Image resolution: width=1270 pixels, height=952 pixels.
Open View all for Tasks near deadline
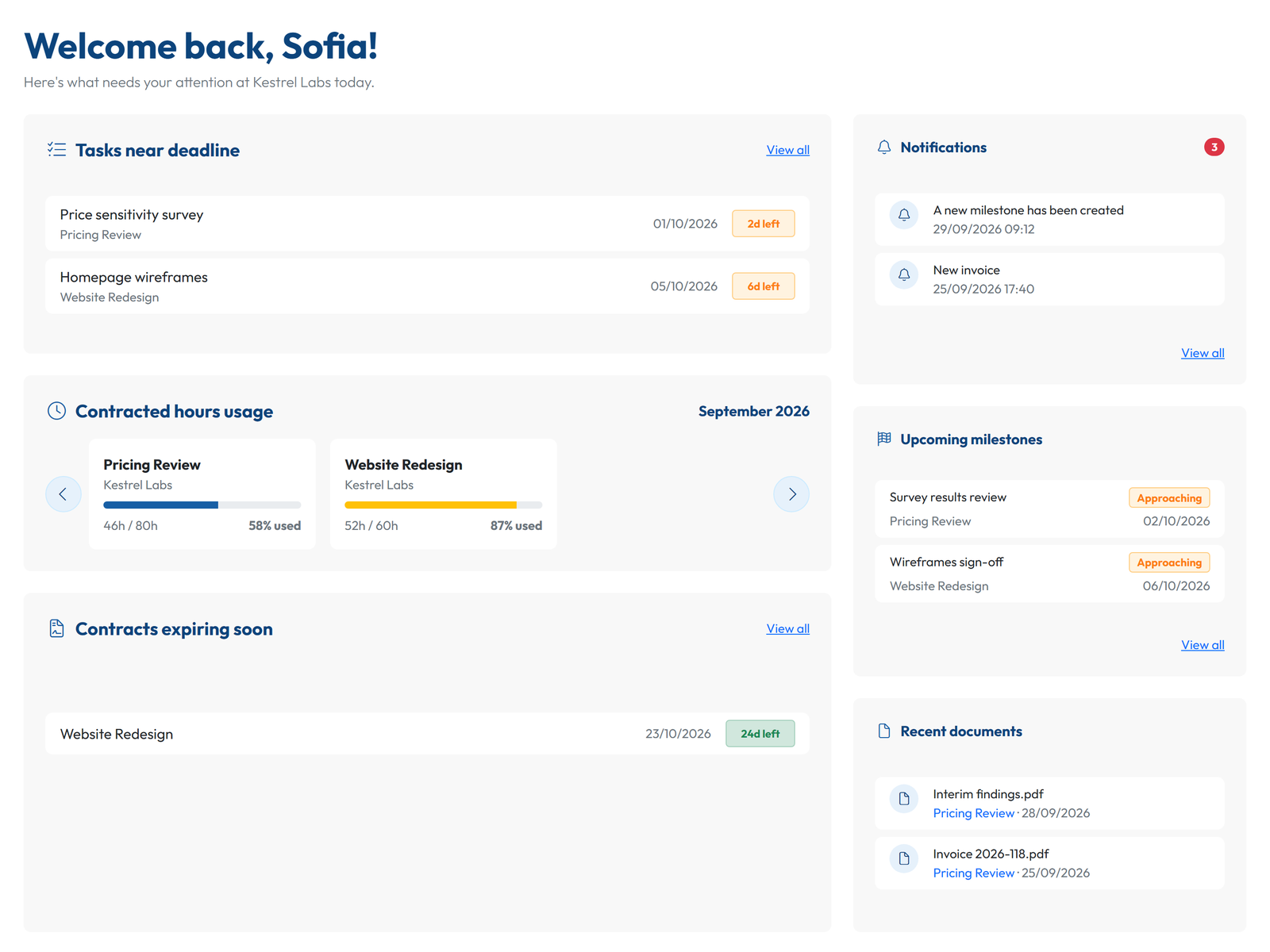[x=787, y=150]
